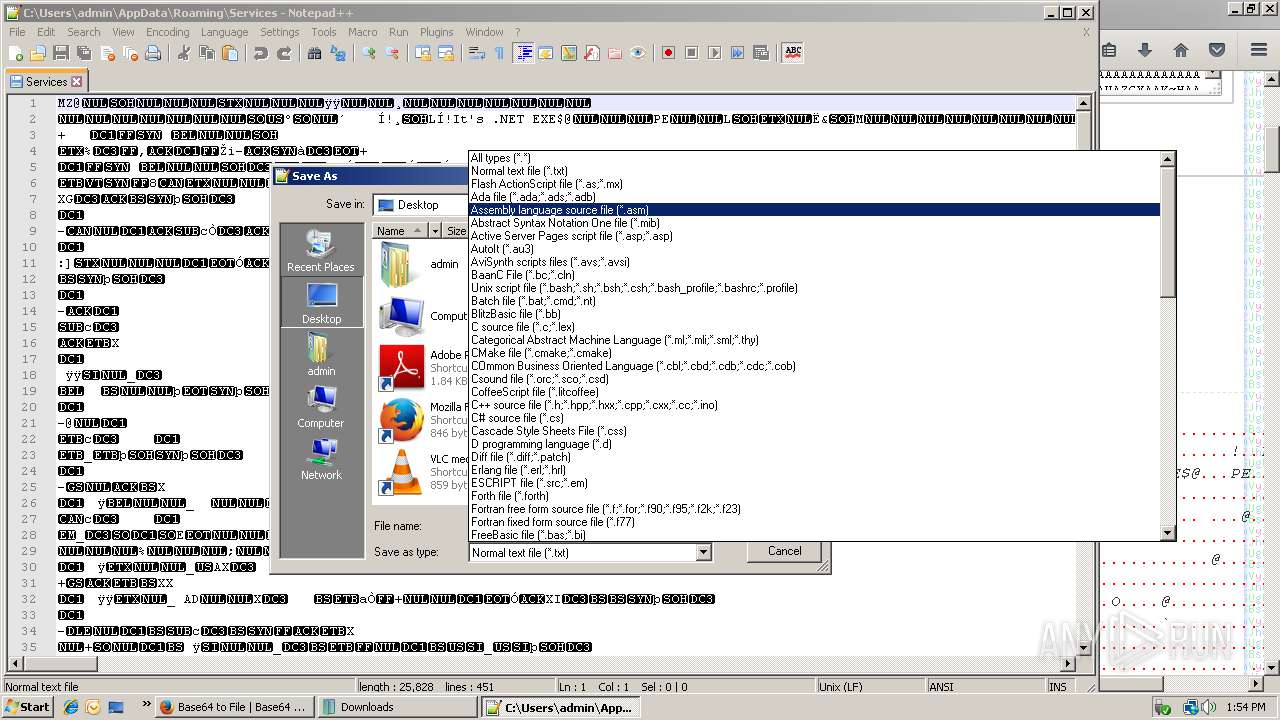
Task: Choose Assembly language source file (*.asm)
Action: click(814, 210)
